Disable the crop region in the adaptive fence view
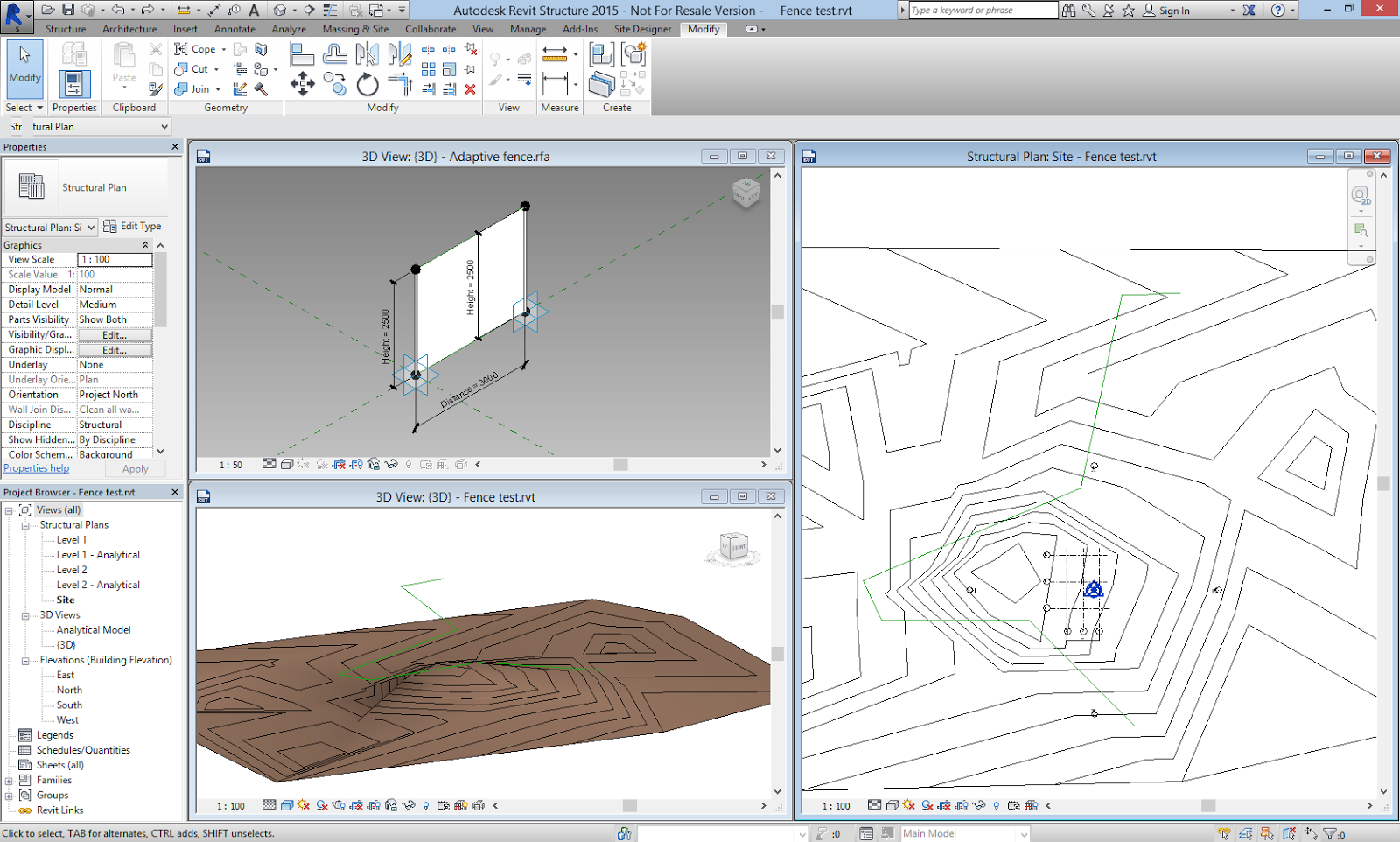The width and height of the screenshot is (1400, 842). (338, 465)
